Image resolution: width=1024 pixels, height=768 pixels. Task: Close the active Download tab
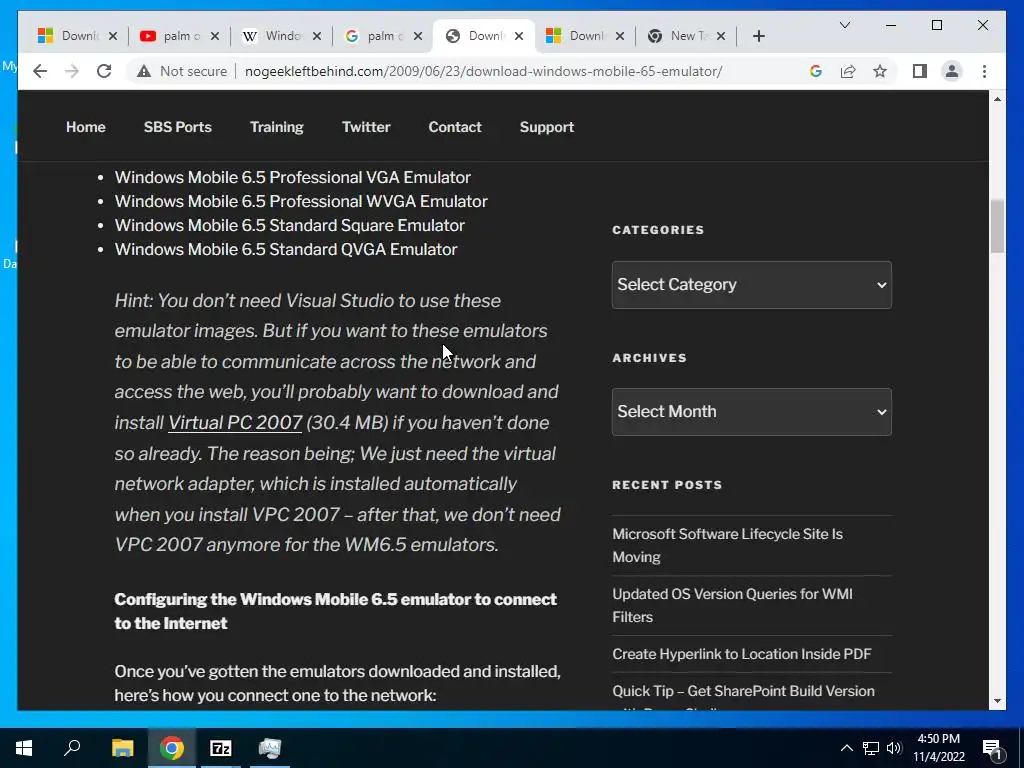(x=519, y=36)
